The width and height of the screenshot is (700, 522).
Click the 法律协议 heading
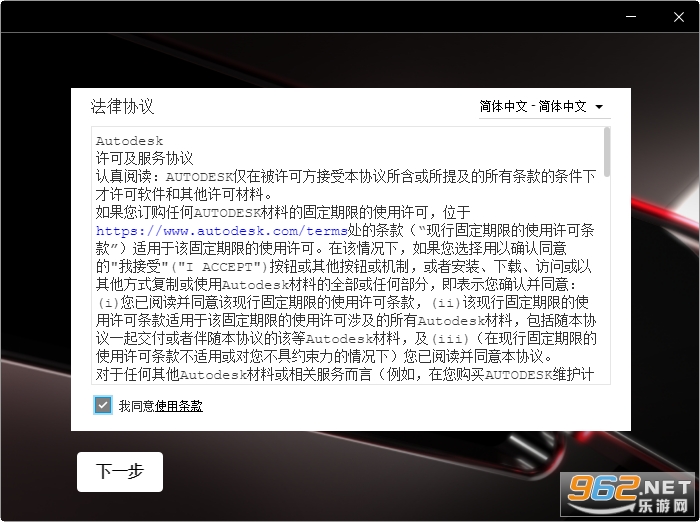(122, 106)
